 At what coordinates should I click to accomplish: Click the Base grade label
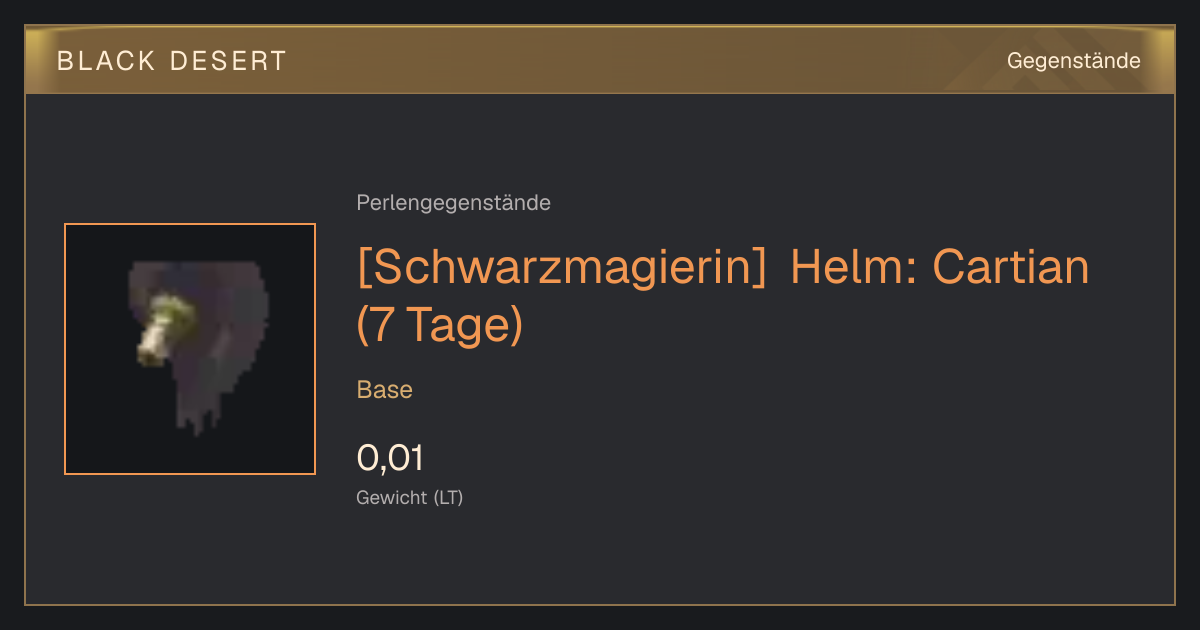[385, 390]
